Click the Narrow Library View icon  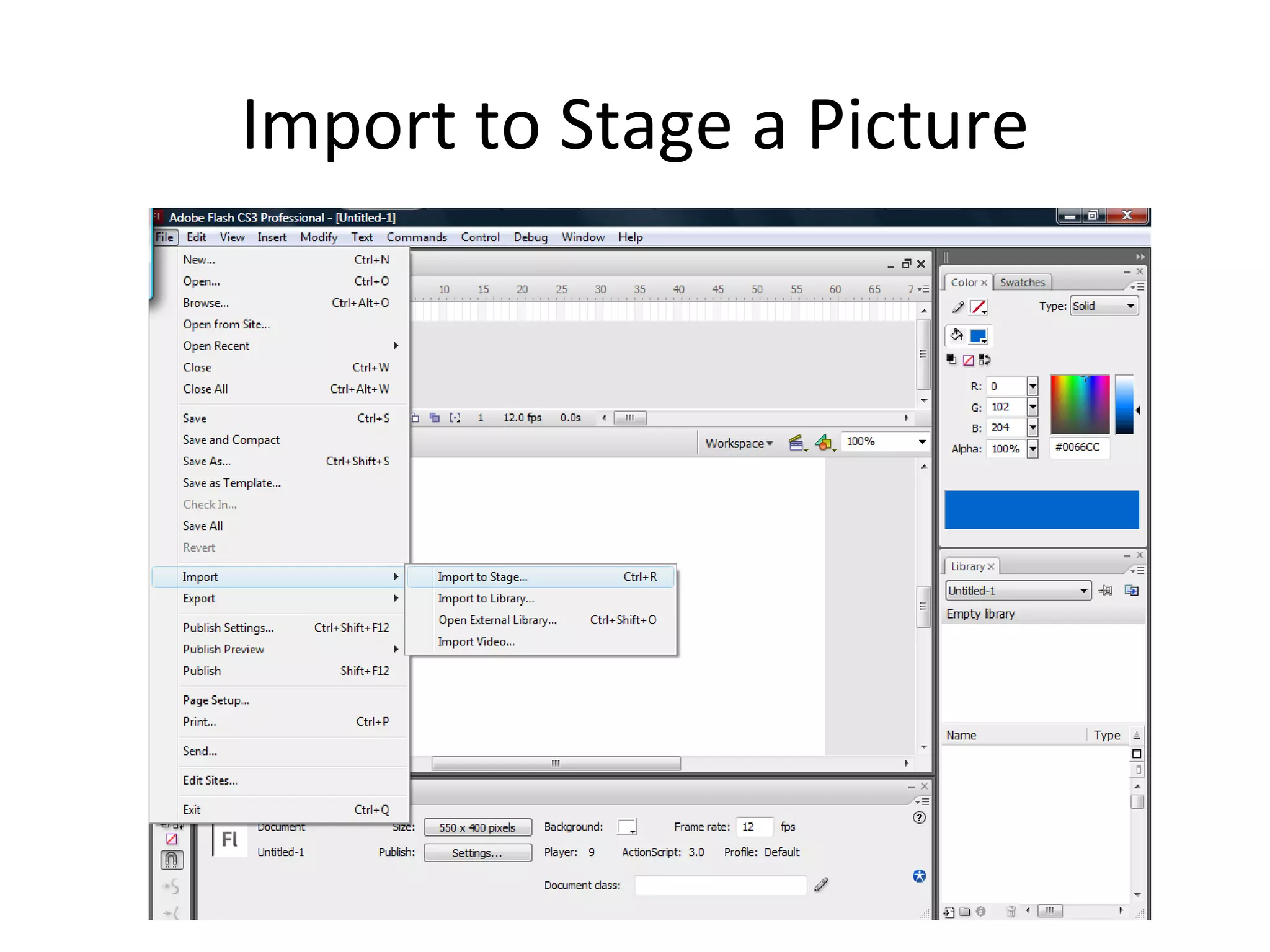point(1138,770)
